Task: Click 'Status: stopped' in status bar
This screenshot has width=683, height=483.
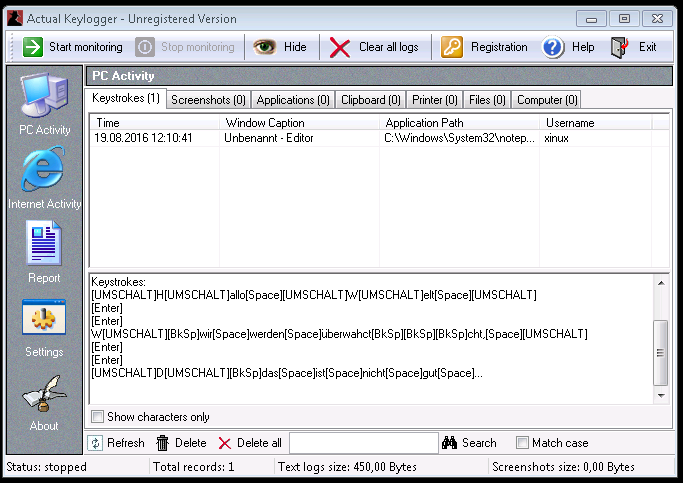Action: tap(47, 467)
